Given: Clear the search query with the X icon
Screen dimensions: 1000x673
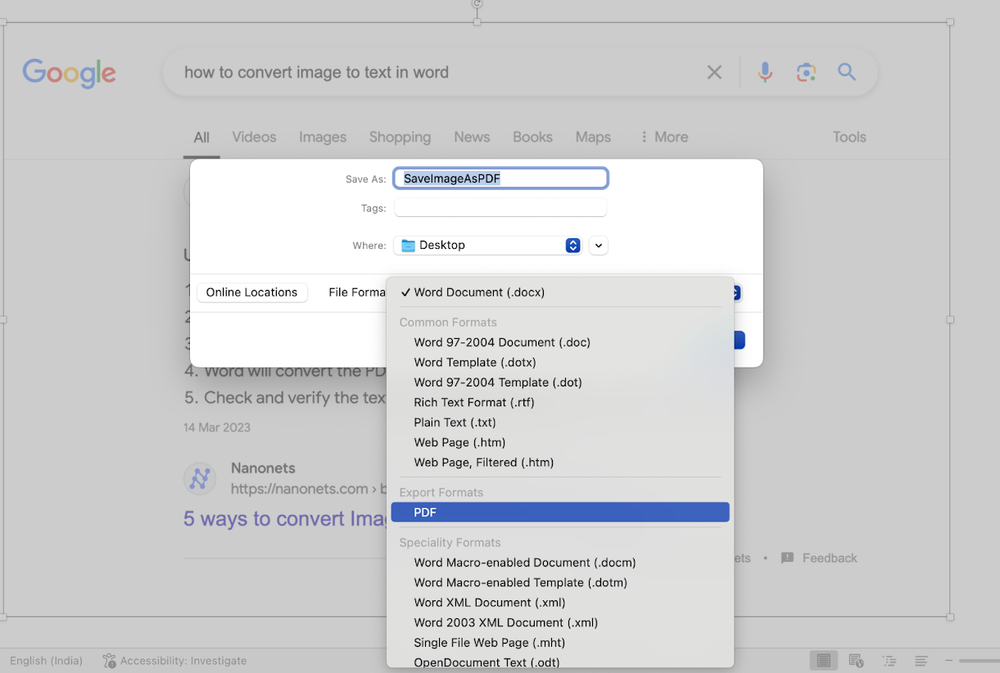Looking at the screenshot, I should click(714, 72).
